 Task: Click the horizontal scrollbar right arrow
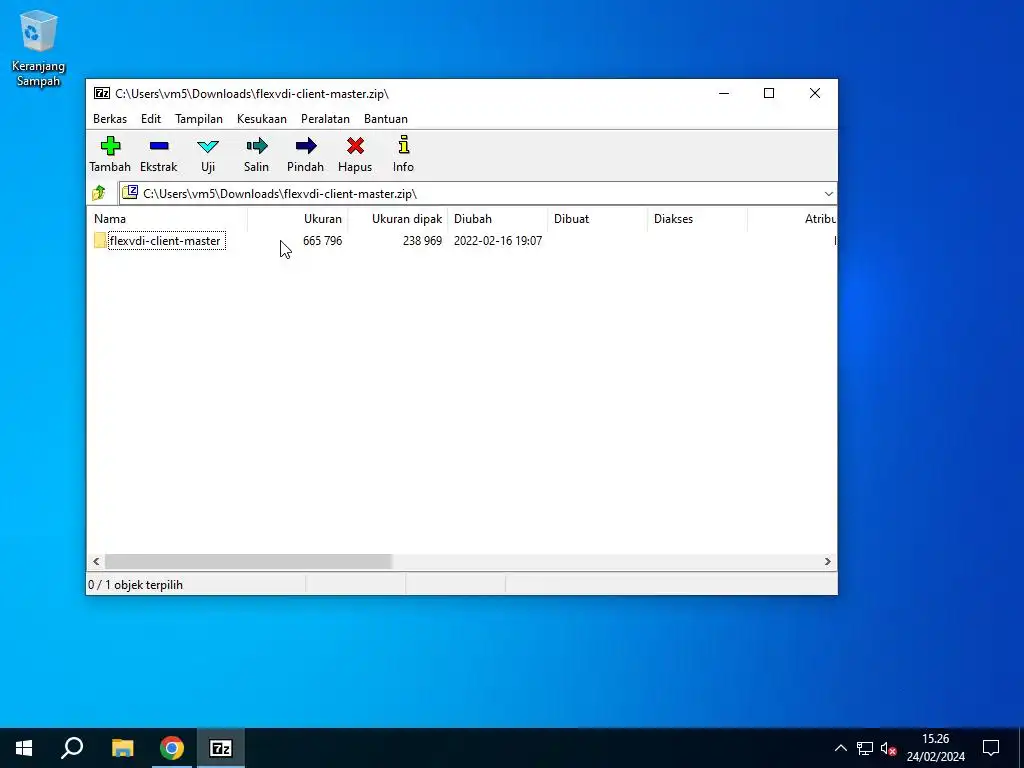(827, 562)
